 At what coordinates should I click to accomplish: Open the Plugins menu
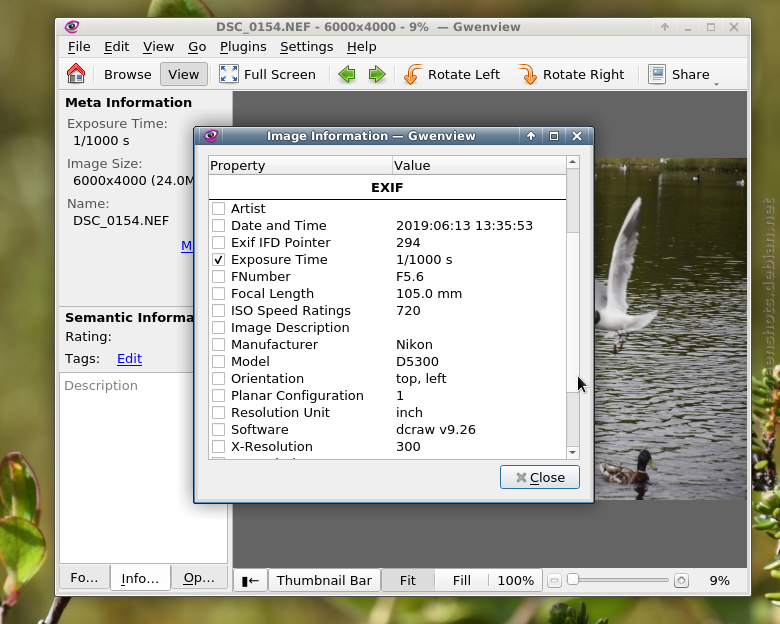pos(243,46)
